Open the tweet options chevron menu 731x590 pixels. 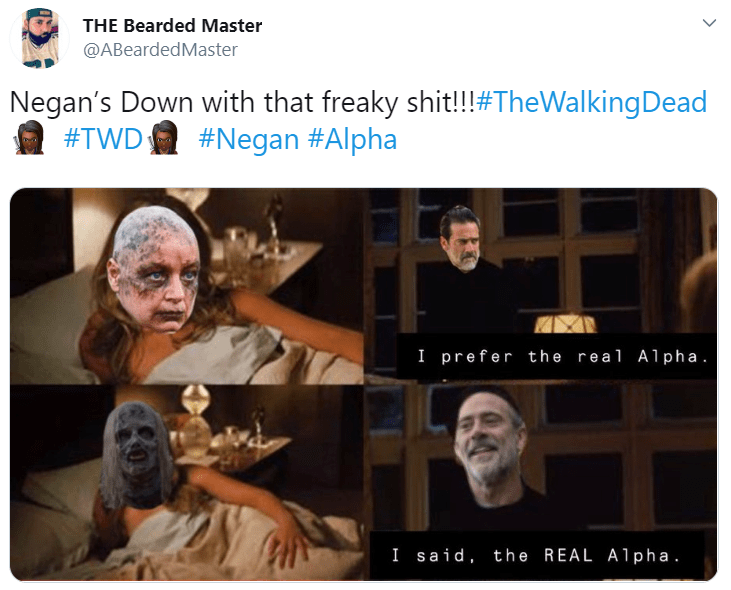click(709, 23)
